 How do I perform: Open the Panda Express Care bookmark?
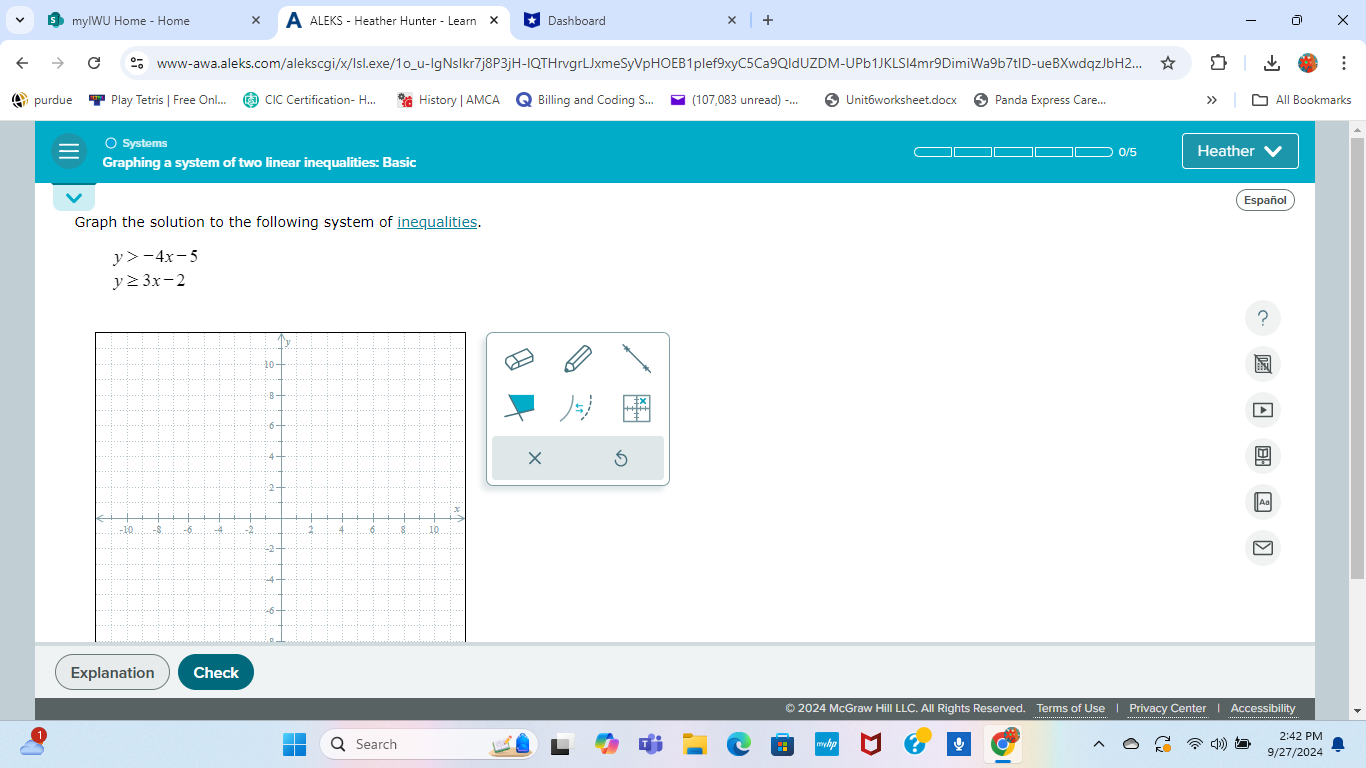tap(1039, 100)
